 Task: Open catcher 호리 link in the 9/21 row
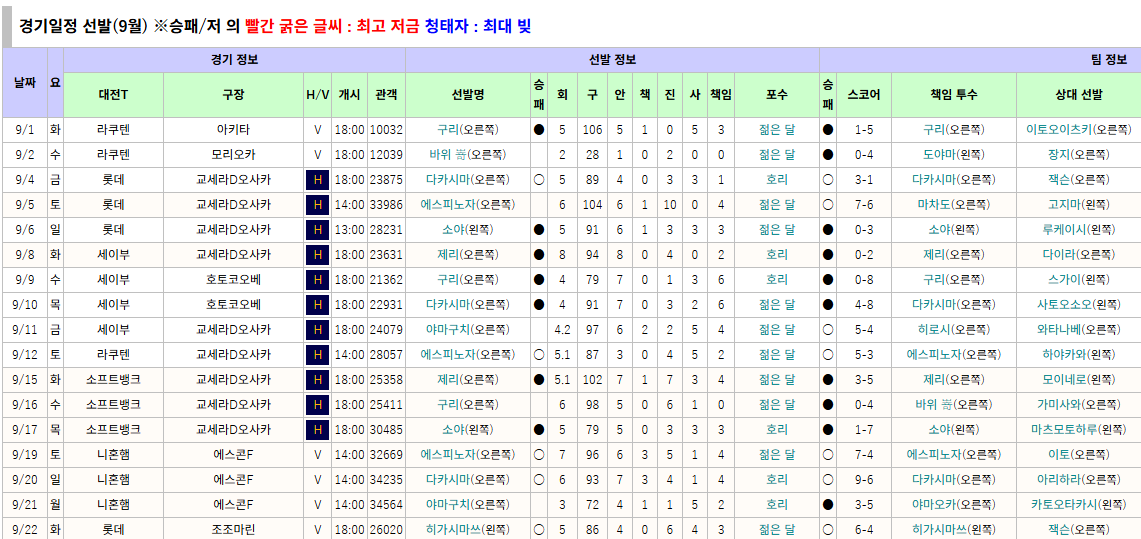pos(776,505)
